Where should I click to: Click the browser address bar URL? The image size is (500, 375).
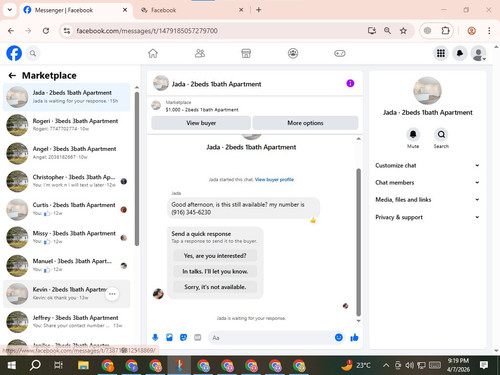tap(147, 31)
